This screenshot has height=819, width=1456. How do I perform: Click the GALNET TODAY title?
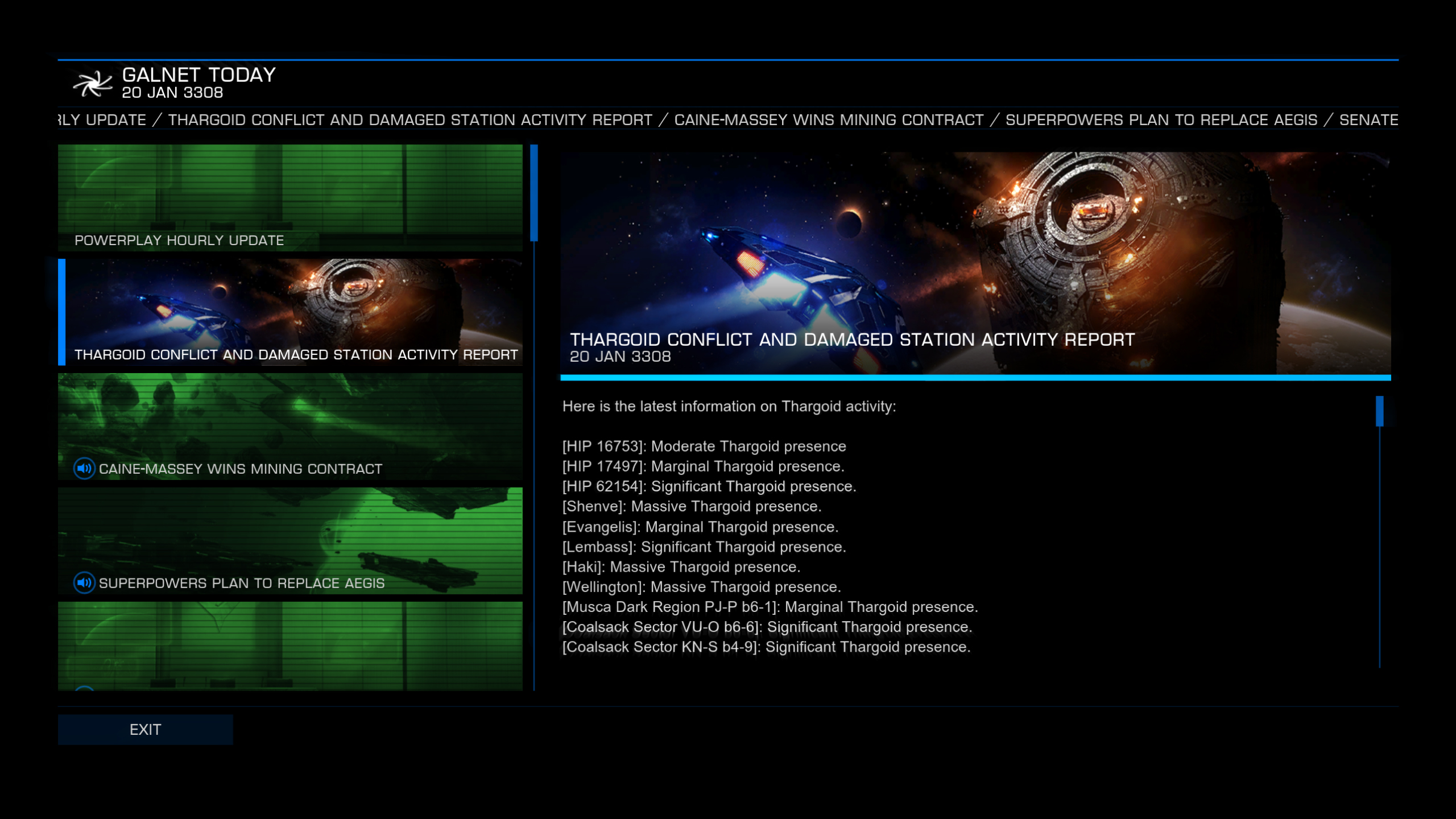pyautogui.click(x=199, y=75)
